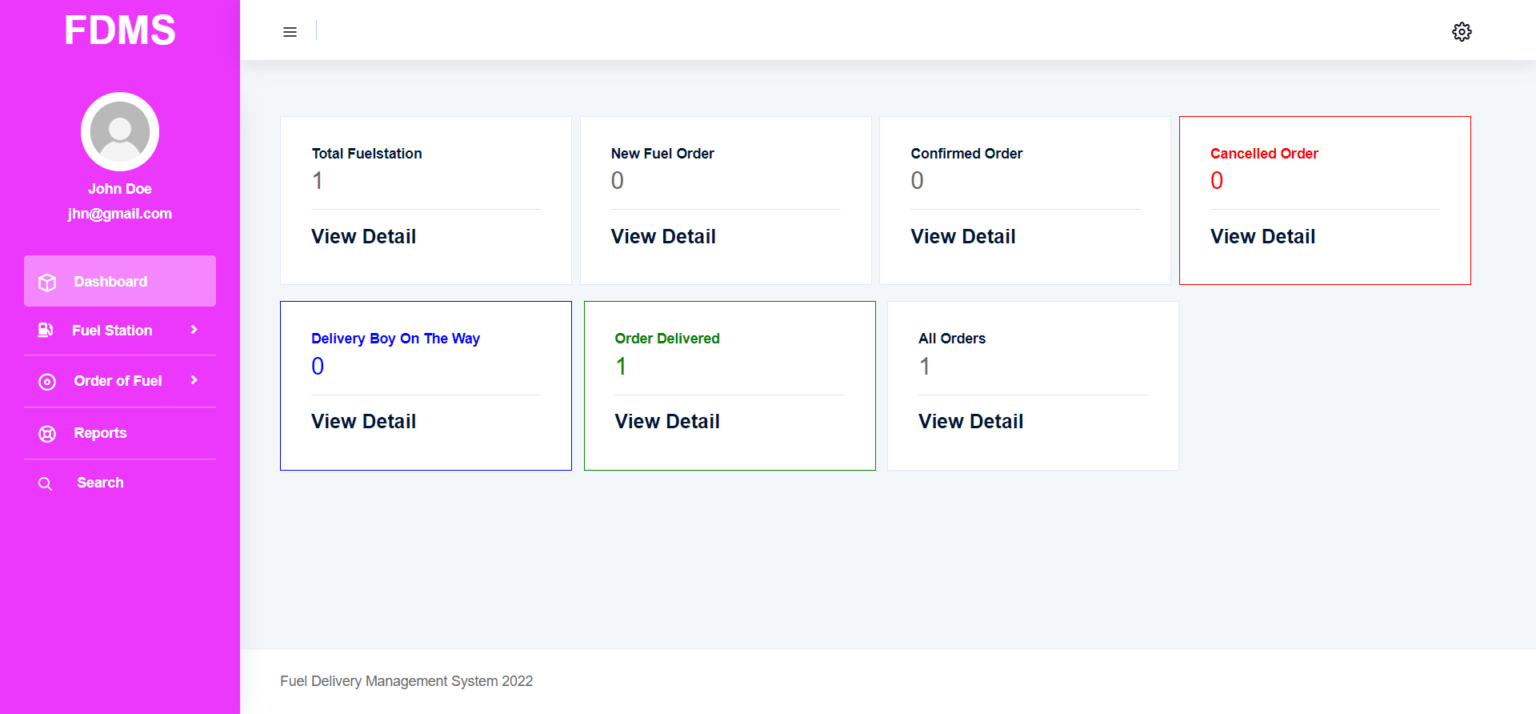
Task: Click the jhn@gmail.com email text
Action: [119, 213]
